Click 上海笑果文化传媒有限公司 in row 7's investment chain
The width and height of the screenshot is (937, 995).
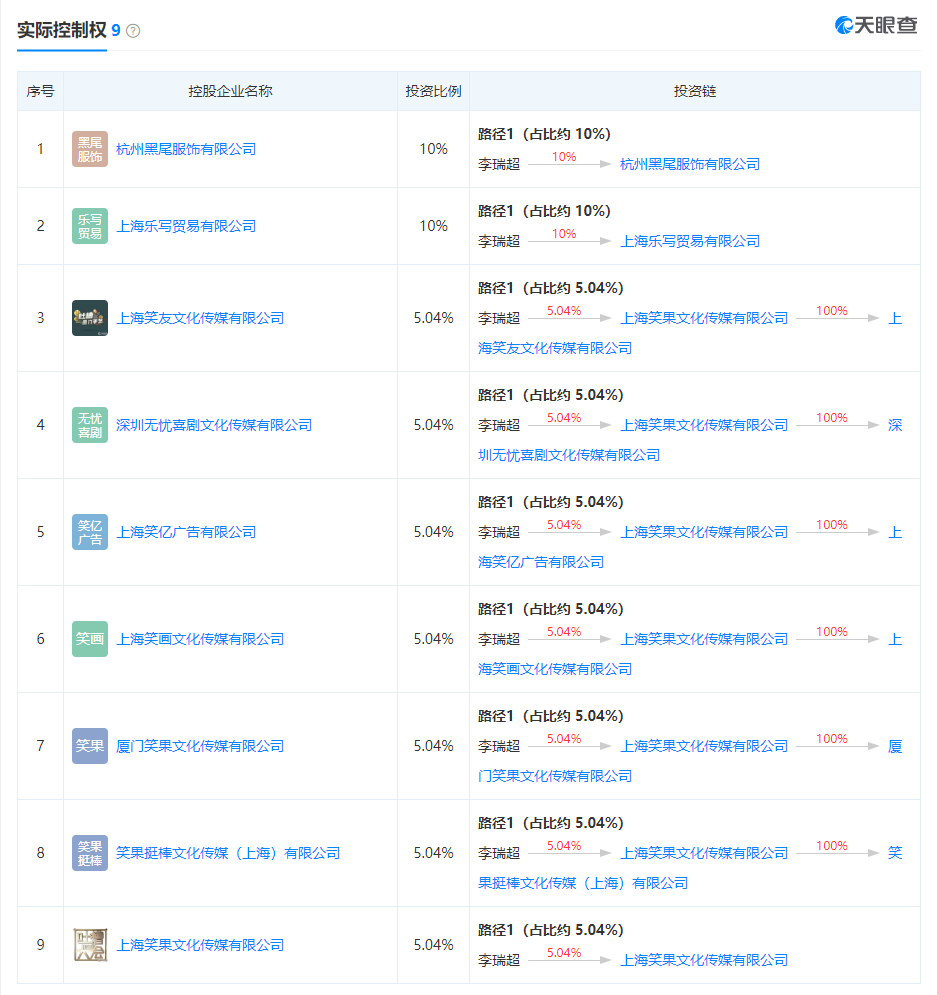coord(704,746)
